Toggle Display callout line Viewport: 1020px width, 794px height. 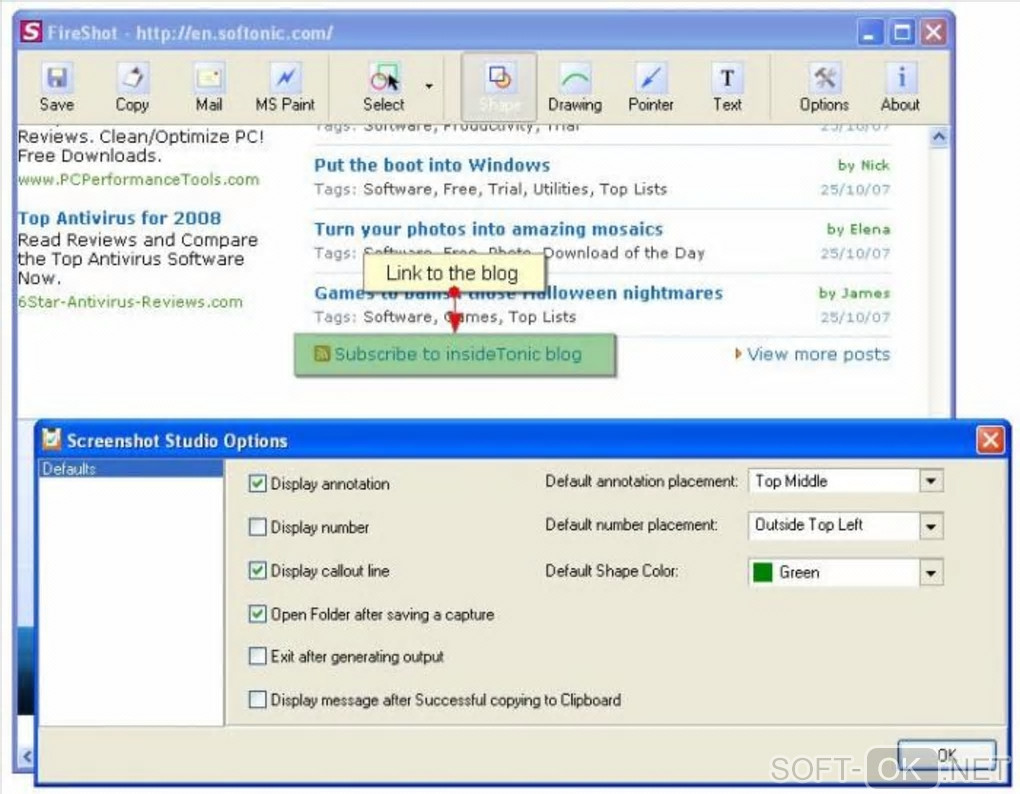pyautogui.click(x=258, y=570)
